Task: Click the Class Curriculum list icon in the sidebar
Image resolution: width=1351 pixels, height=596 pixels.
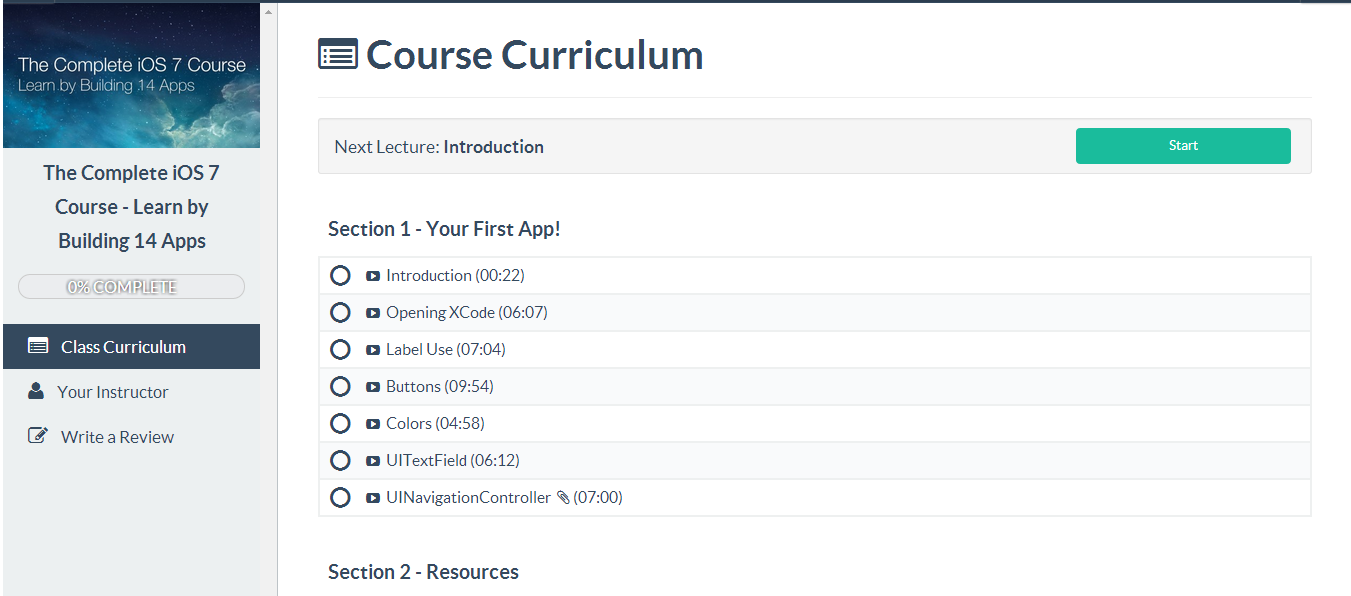Action: [38, 347]
